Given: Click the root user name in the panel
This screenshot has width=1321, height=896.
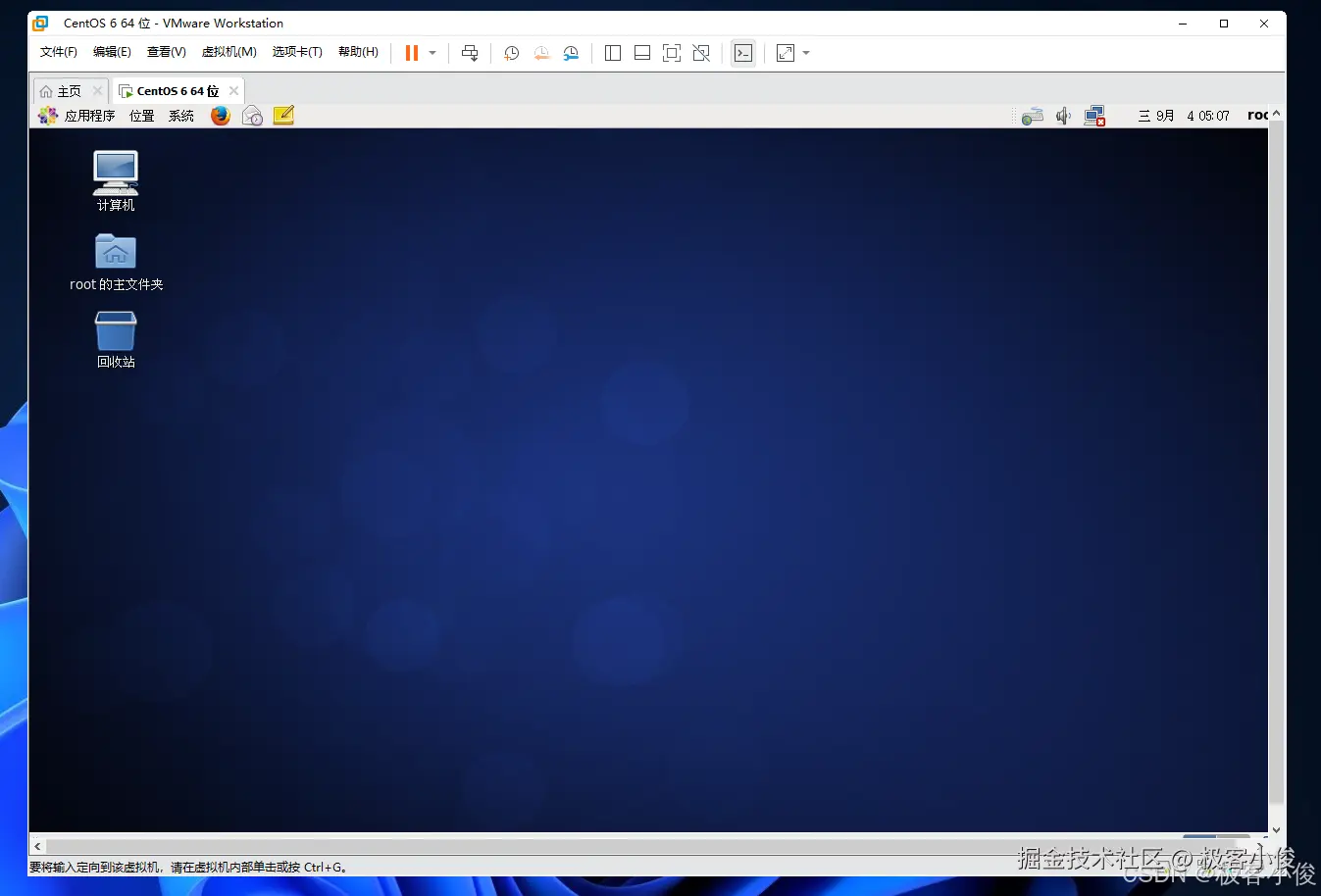Looking at the screenshot, I should (1257, 116).
